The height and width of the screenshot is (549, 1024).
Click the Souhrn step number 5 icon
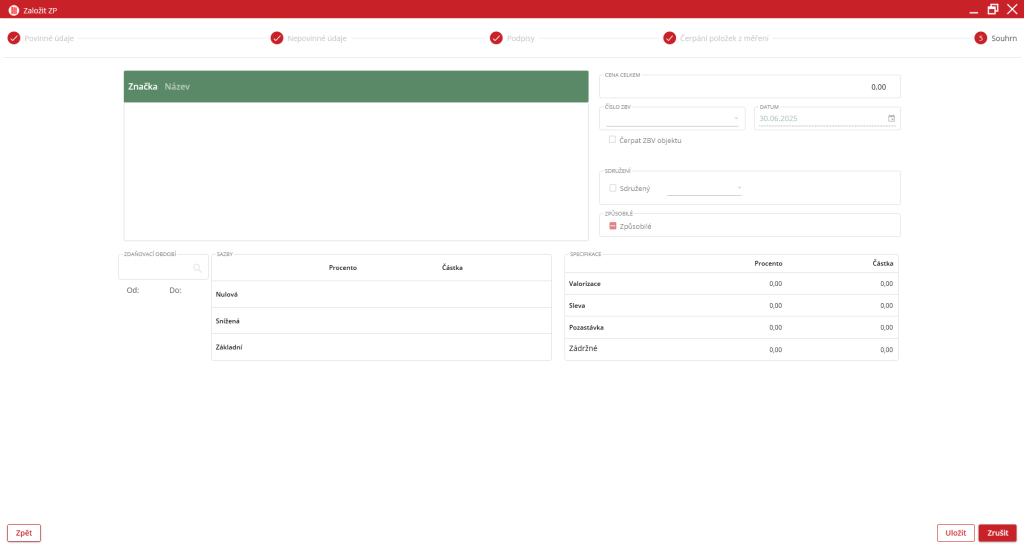981,38
